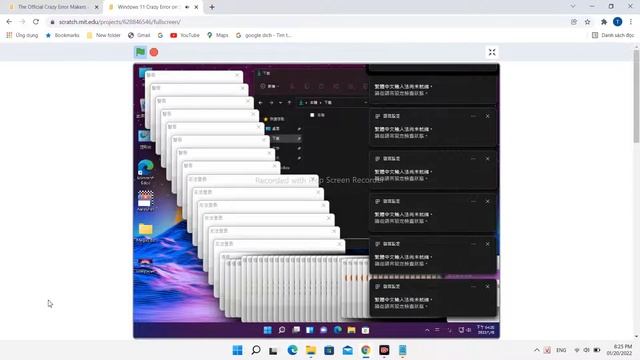640x360 pixels.
Task: Exit Scratch fullscreen mode
Action: (x=492, y=52)
